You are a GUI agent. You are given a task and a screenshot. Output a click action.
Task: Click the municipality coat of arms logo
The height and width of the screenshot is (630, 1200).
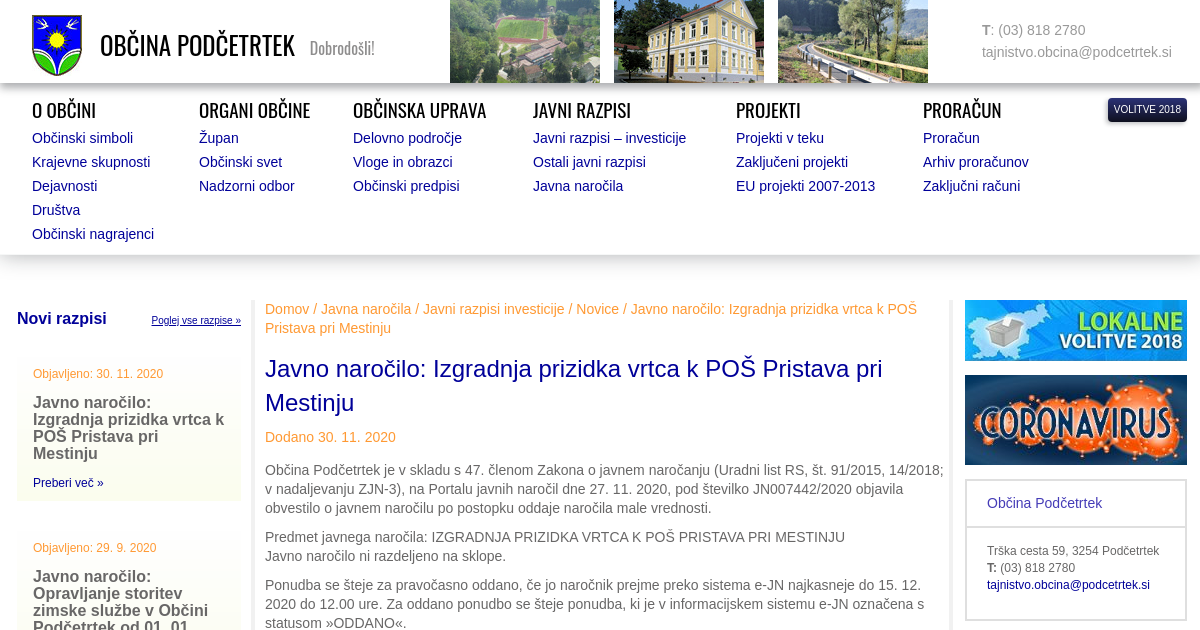[x=57, y=45]
